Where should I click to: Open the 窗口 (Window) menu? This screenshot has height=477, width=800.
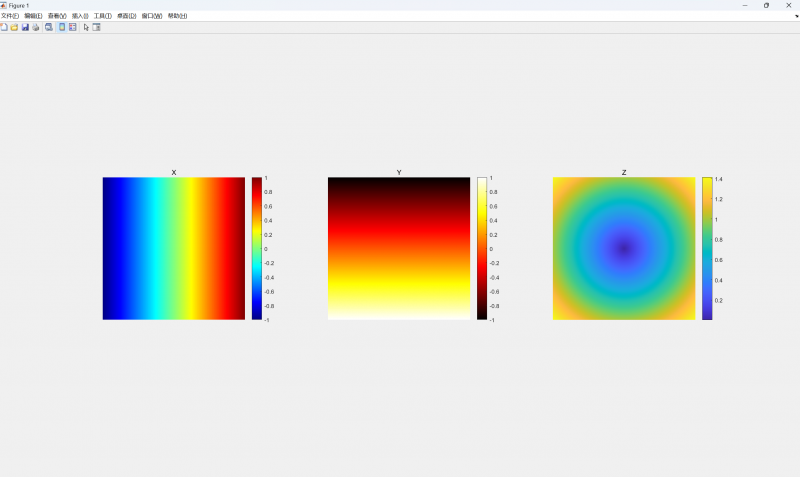pos(152,16)
